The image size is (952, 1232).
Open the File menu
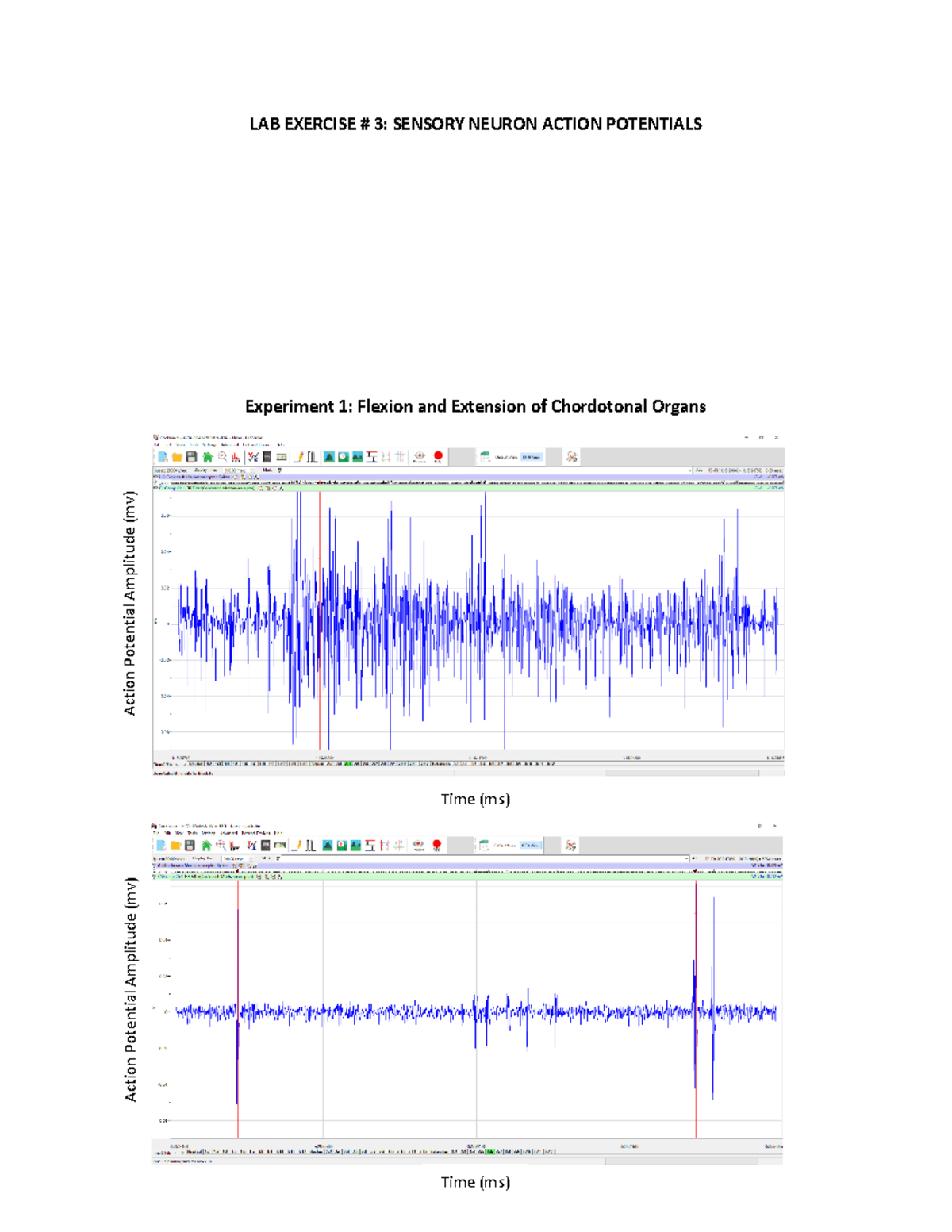pyautogui.click(x=156, y=442)
